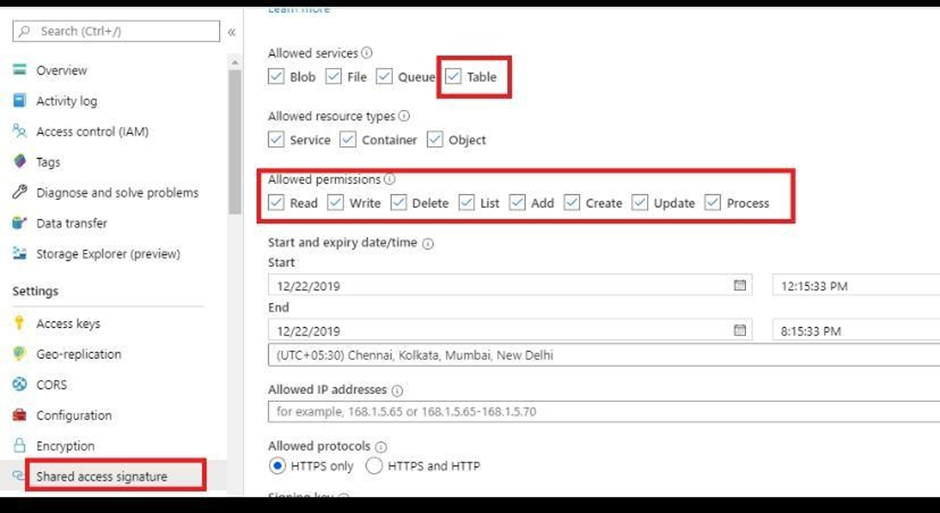Click the info icon beside Allowed services
The image size is (940, 513).
tap(367, 53)
